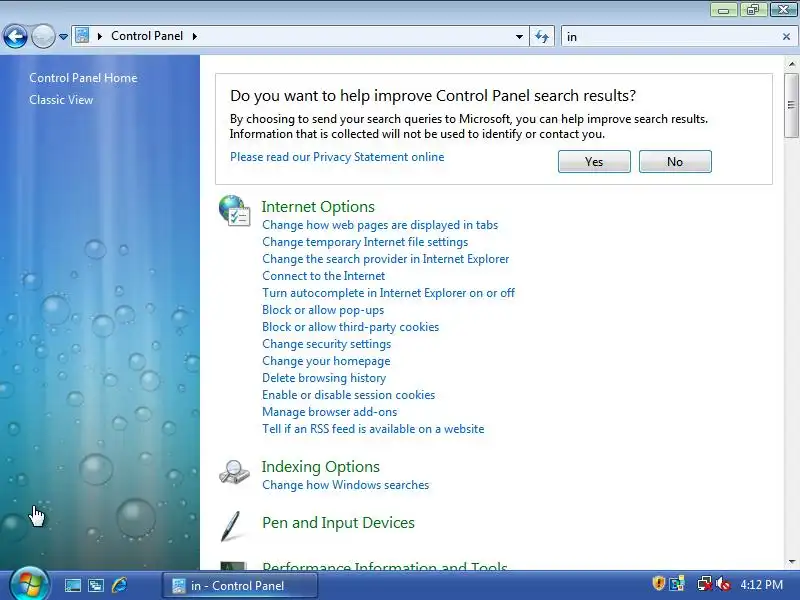The height and width of the screenshot is (600, 800).
Task: Expand the arrow after Control Panel breadcrumb
Action: coord(194,36)
